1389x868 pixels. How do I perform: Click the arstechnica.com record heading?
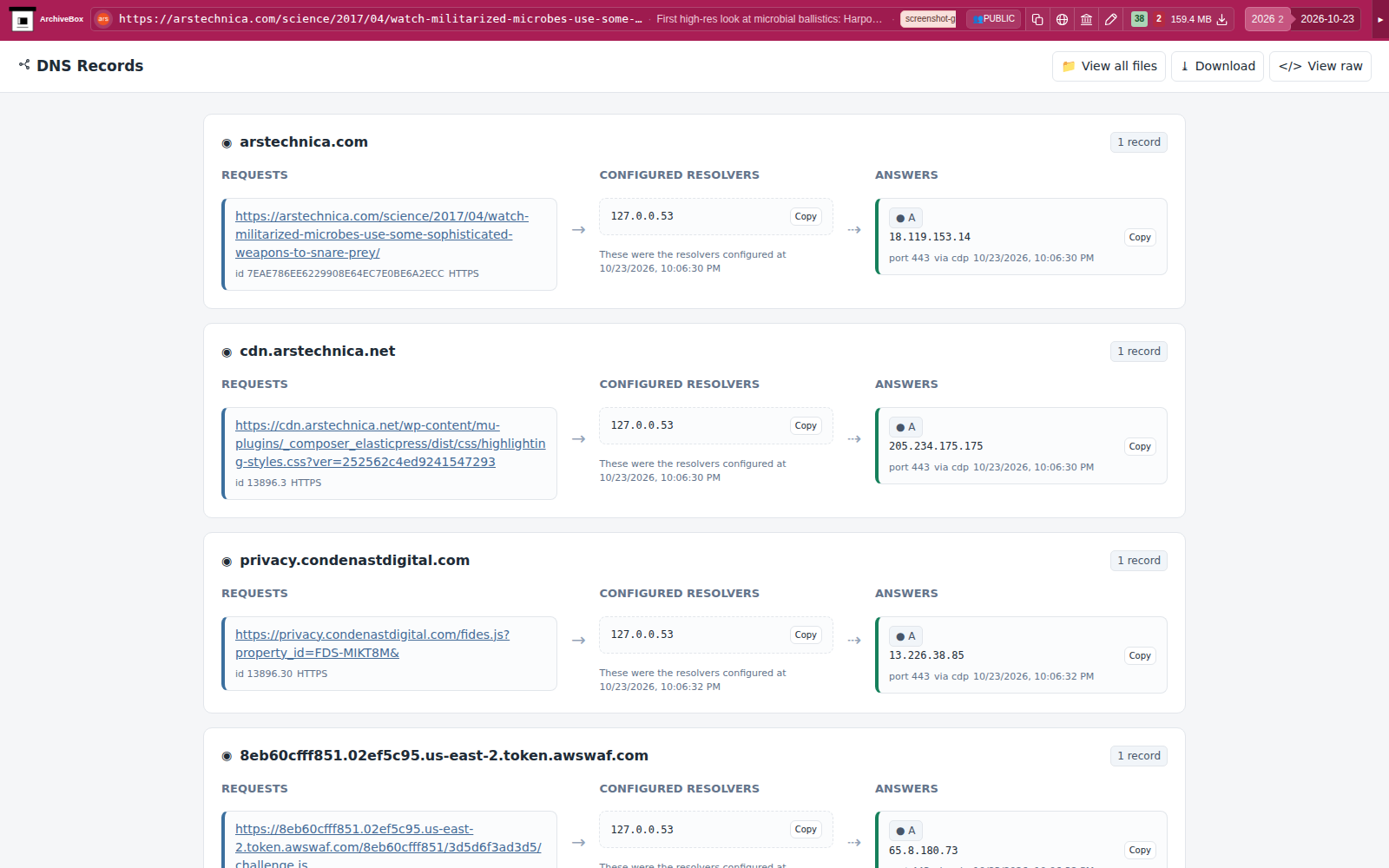(304, 142)
